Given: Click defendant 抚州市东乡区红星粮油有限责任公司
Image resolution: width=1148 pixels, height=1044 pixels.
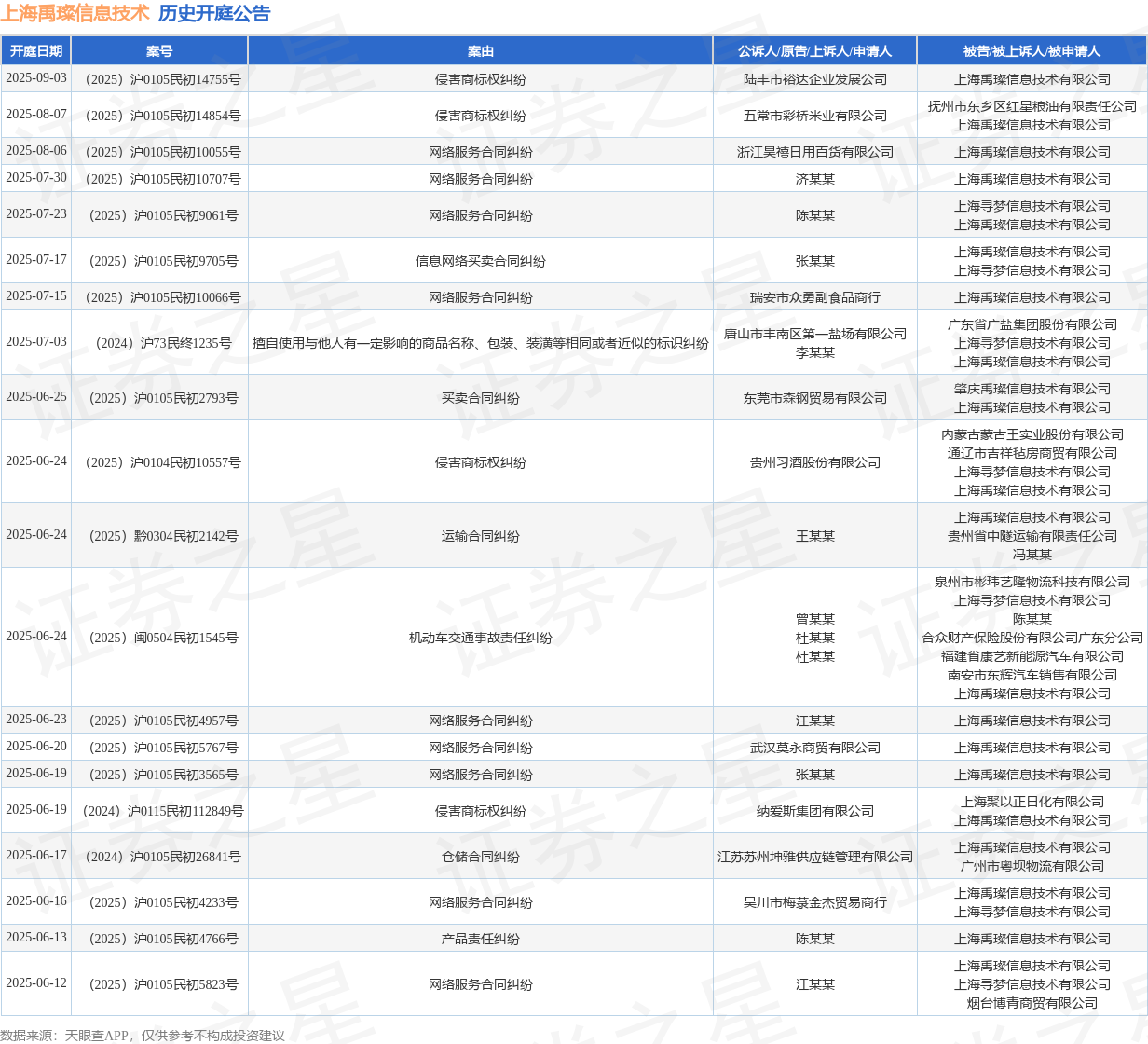Looking at the screenshot, I should tap(1032, 106).
